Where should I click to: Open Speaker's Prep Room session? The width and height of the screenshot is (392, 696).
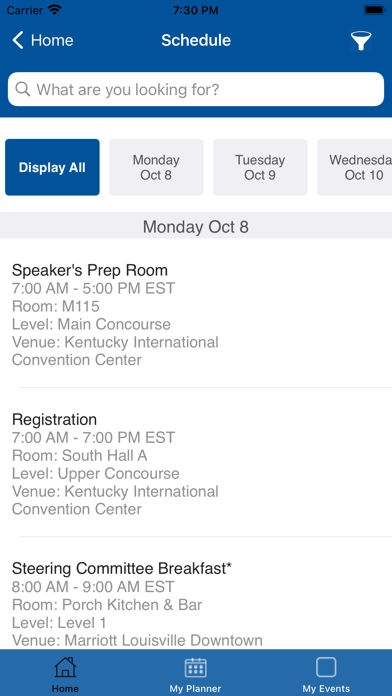point(196,315)
